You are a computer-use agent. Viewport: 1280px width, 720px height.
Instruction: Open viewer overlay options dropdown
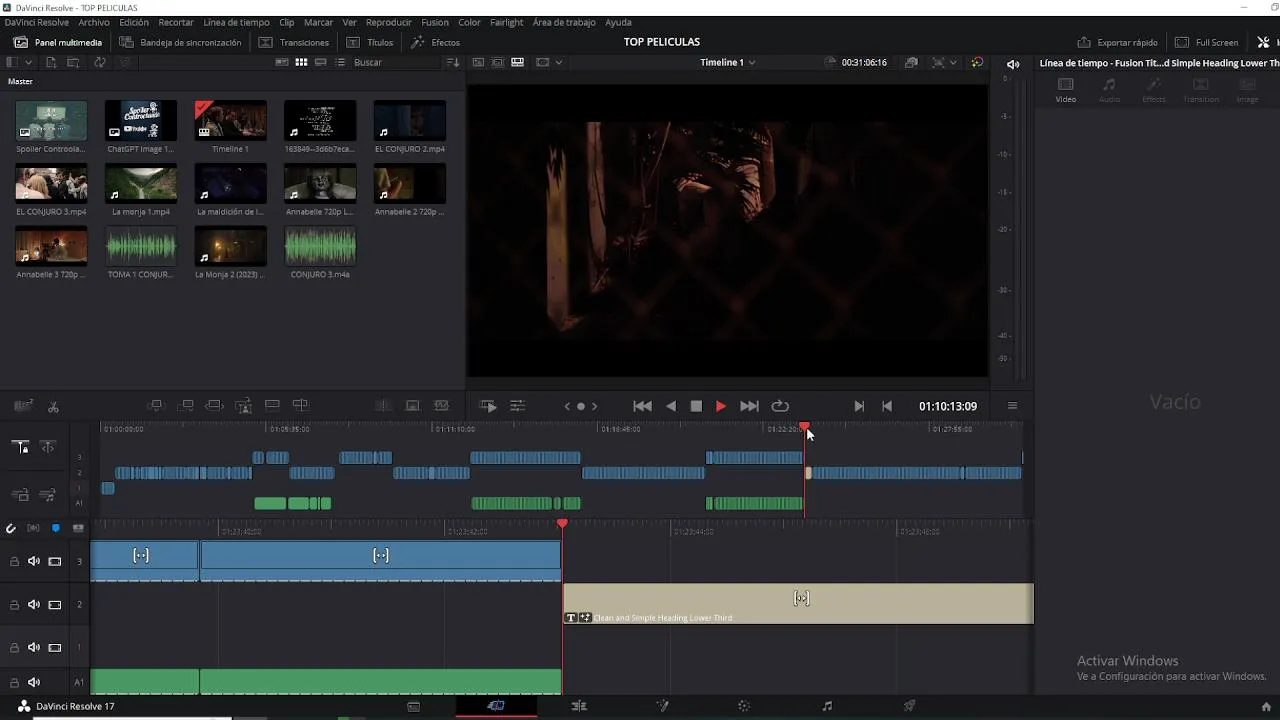click(558, 62)
